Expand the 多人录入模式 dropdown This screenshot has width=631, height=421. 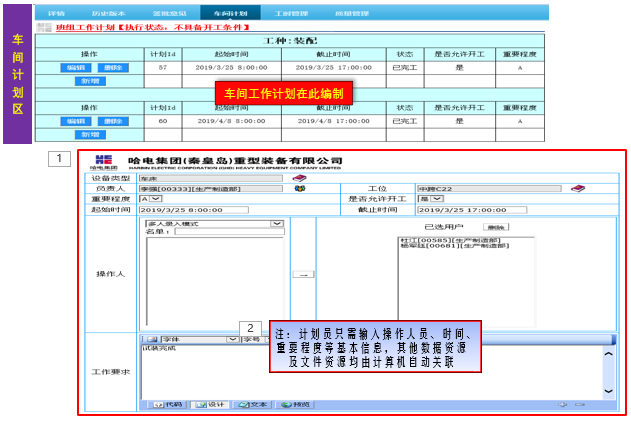pyautogui.click(x=278, y=224)
